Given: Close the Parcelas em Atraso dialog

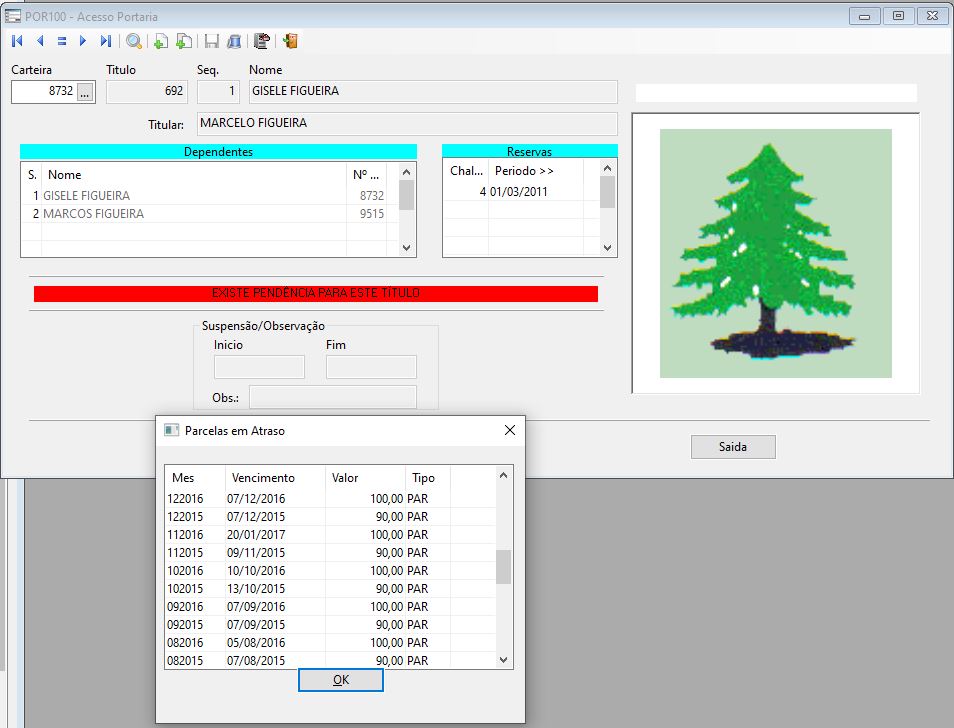Looking at the screenshot, I should pos(509,430).
